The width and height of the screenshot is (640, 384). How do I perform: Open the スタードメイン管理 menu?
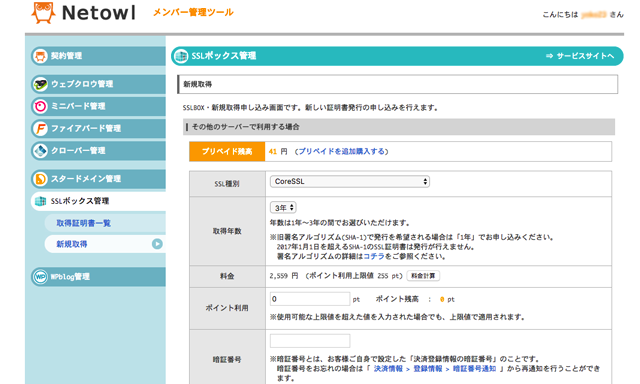click(98, 179)
